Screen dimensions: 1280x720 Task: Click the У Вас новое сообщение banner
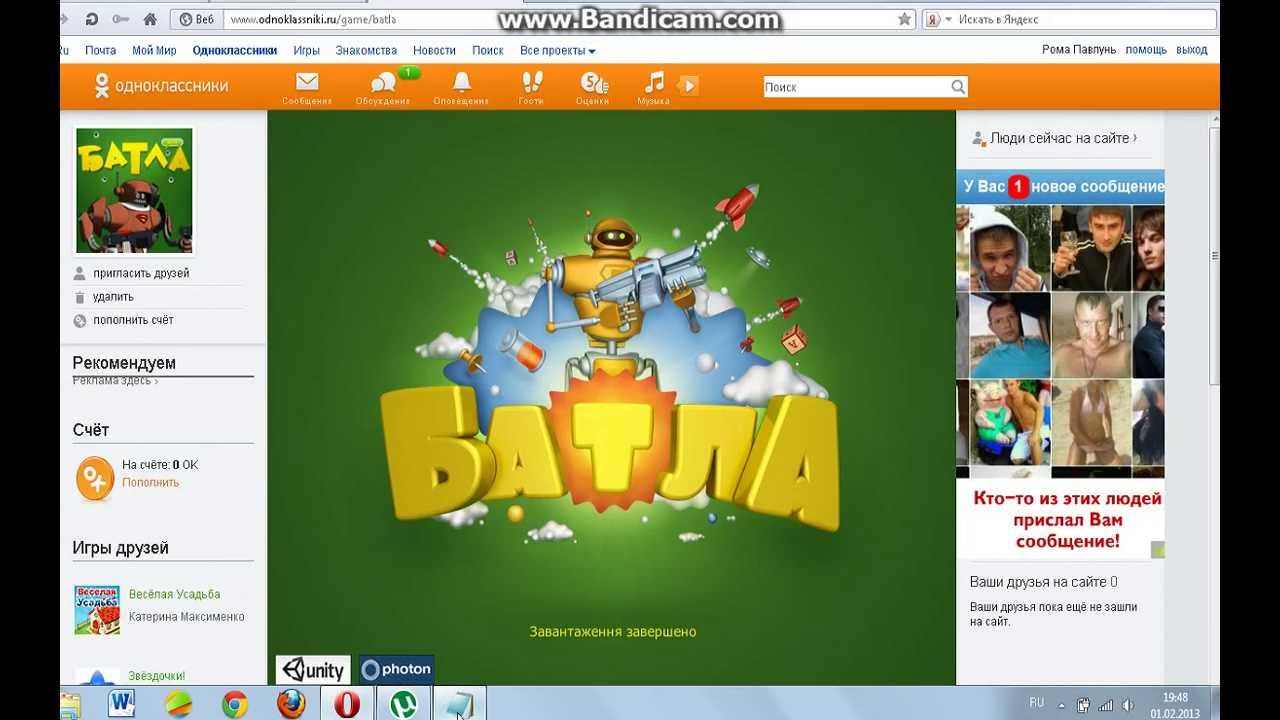tap(1060, 186)
